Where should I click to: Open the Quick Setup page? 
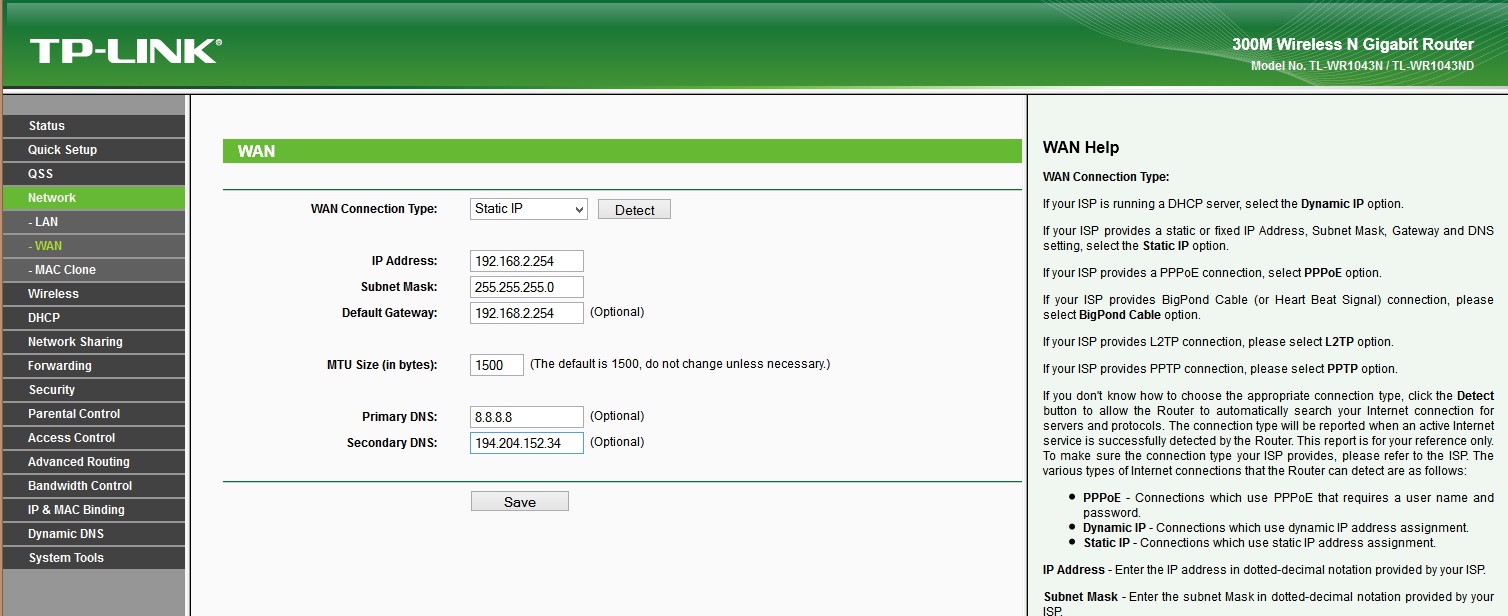pyautogui.click(x=93, y=150)
